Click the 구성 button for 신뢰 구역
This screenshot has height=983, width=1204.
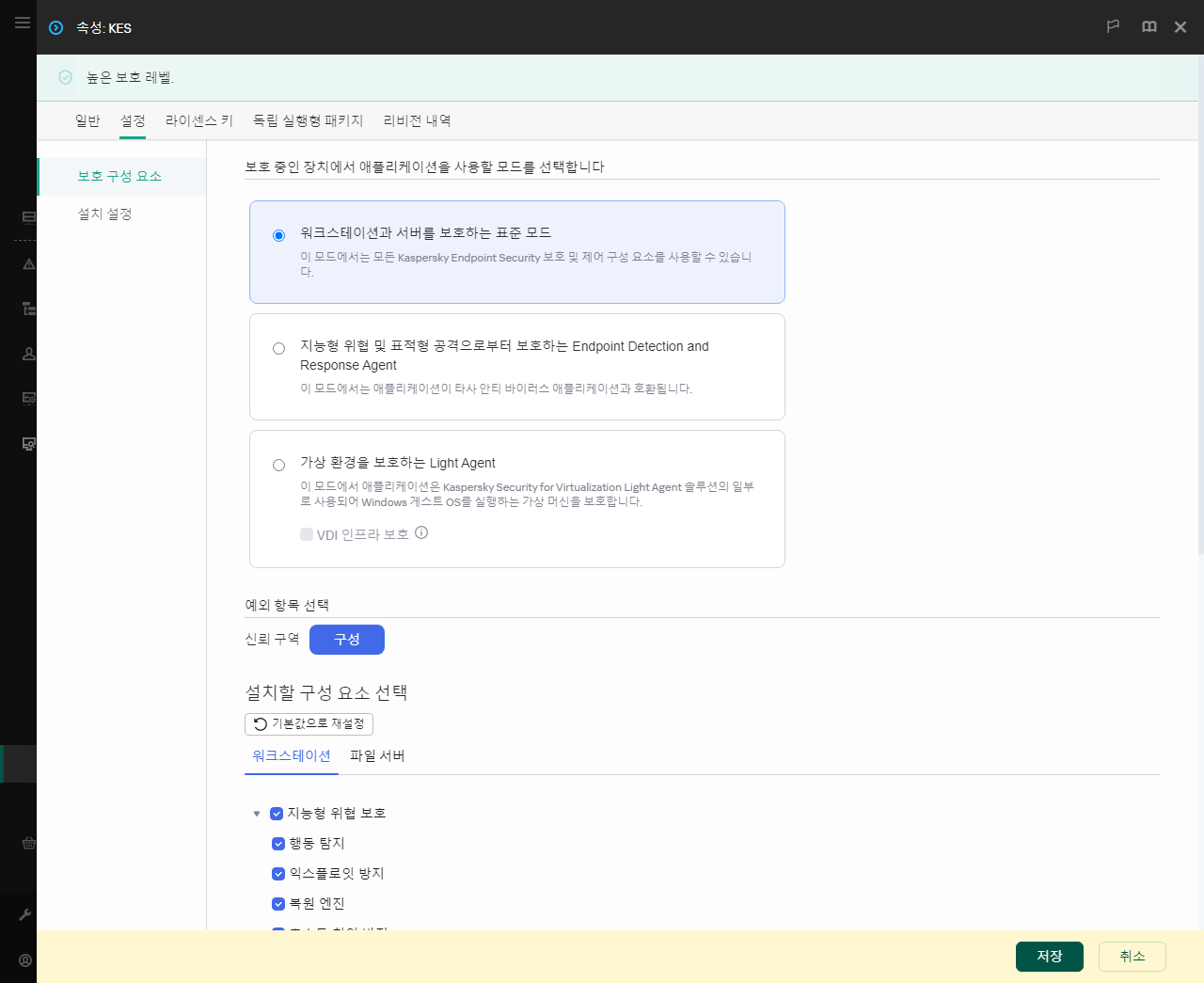point(346,640)
